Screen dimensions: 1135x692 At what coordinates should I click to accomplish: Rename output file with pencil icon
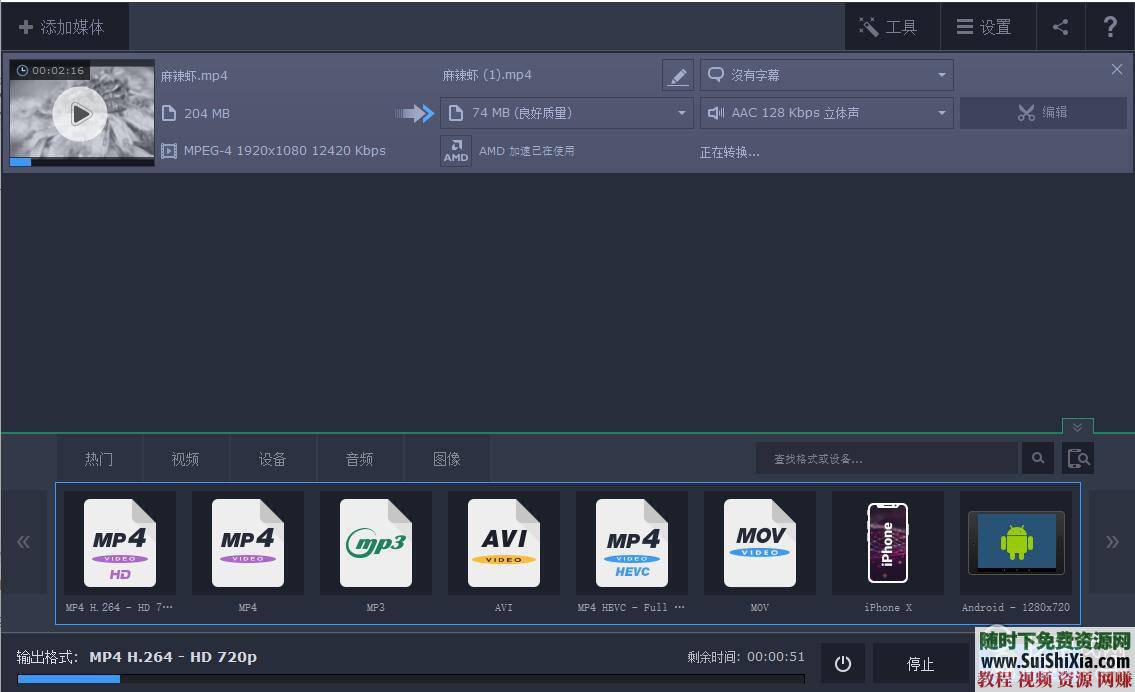[678, 74]
